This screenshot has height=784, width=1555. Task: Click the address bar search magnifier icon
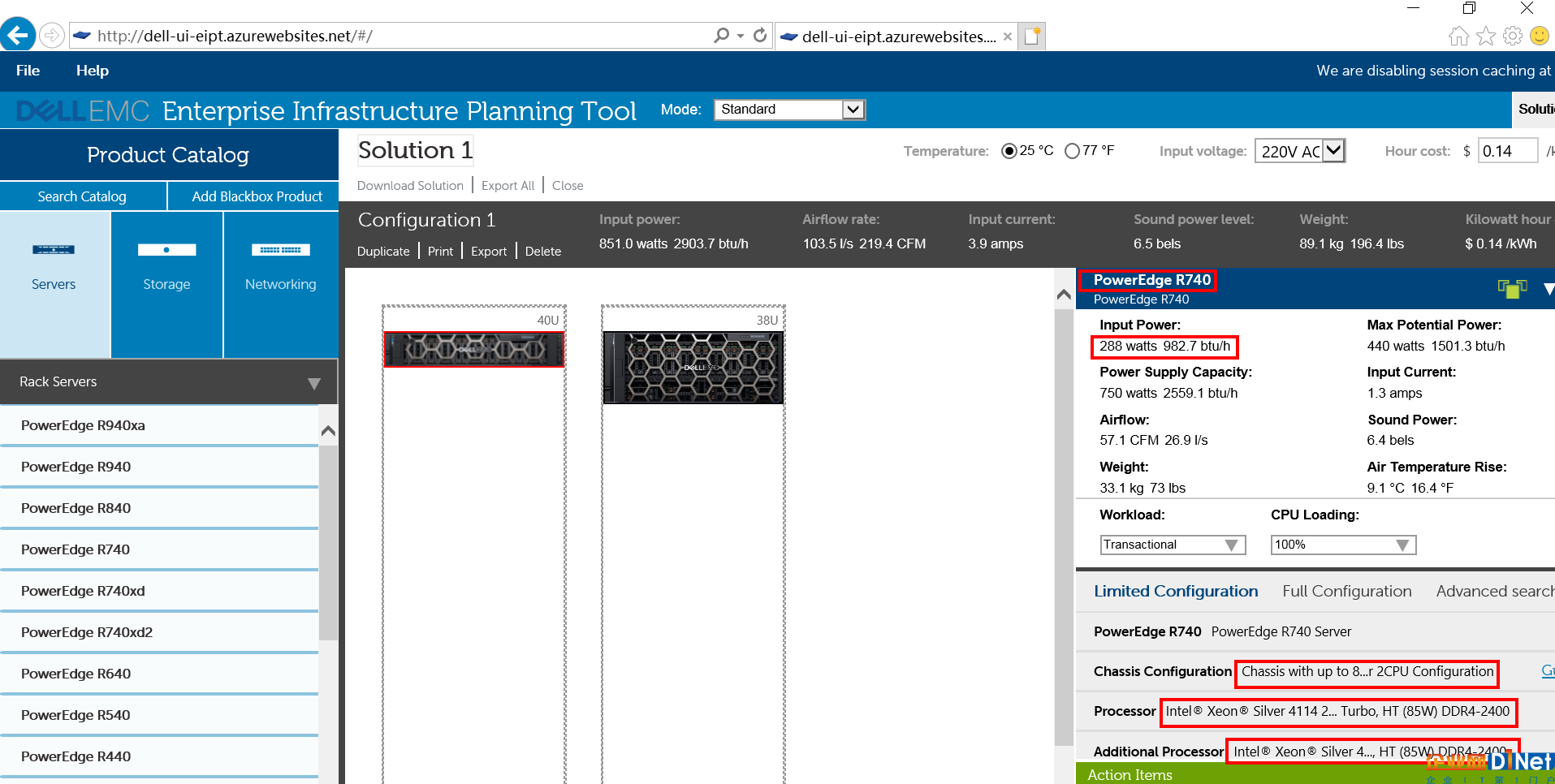tap(721, 36)
